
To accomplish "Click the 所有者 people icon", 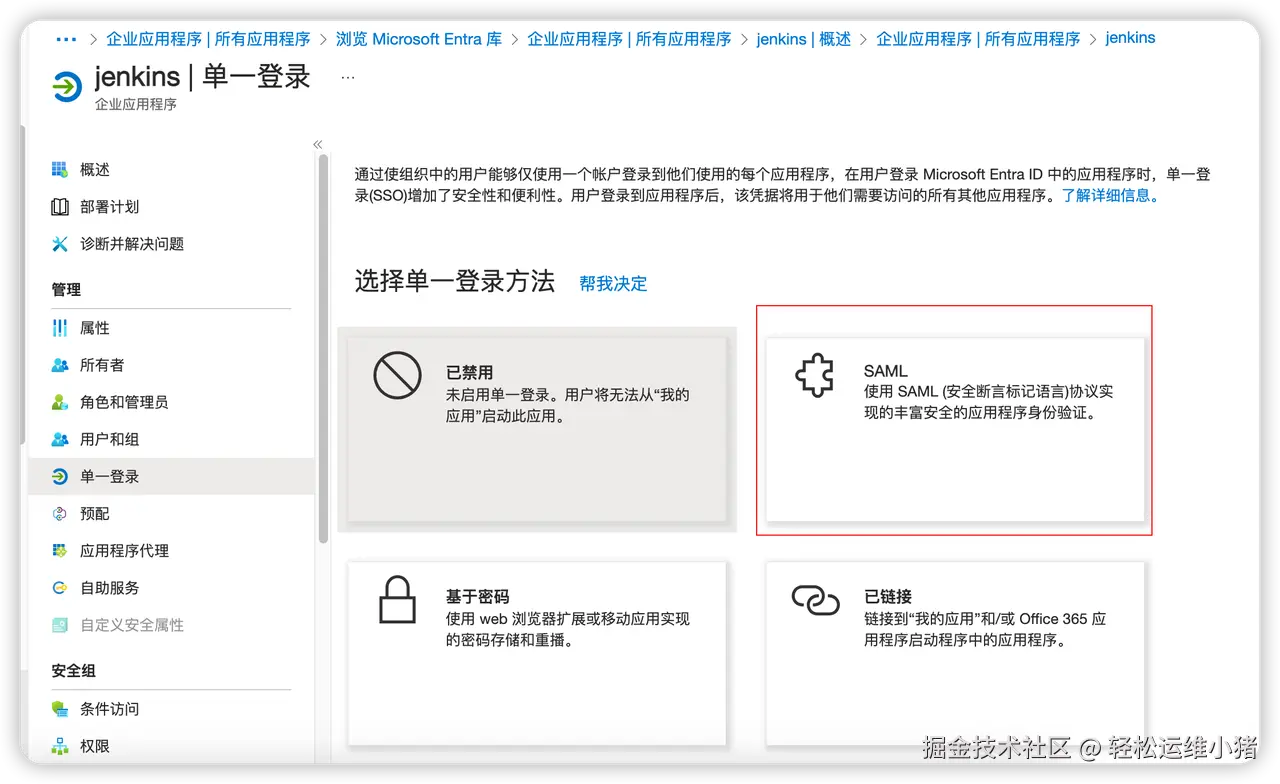I will 60,365.
